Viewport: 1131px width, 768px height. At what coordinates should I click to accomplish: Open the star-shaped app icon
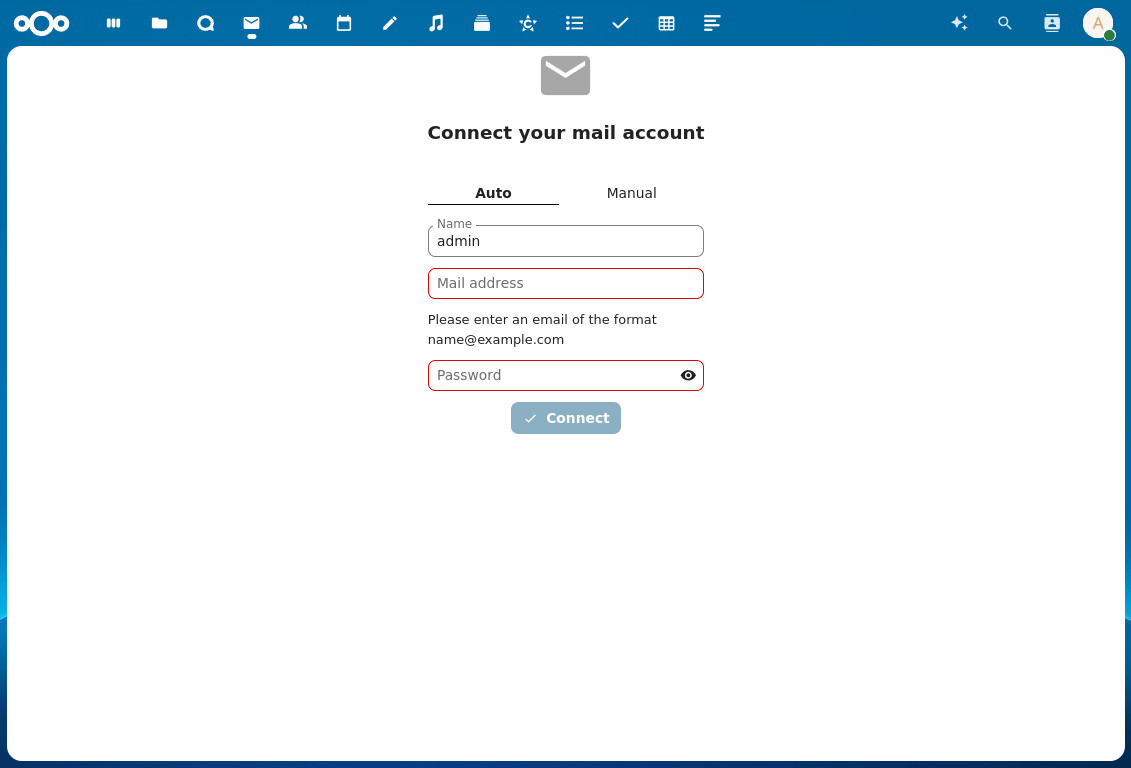click(528, 23)
